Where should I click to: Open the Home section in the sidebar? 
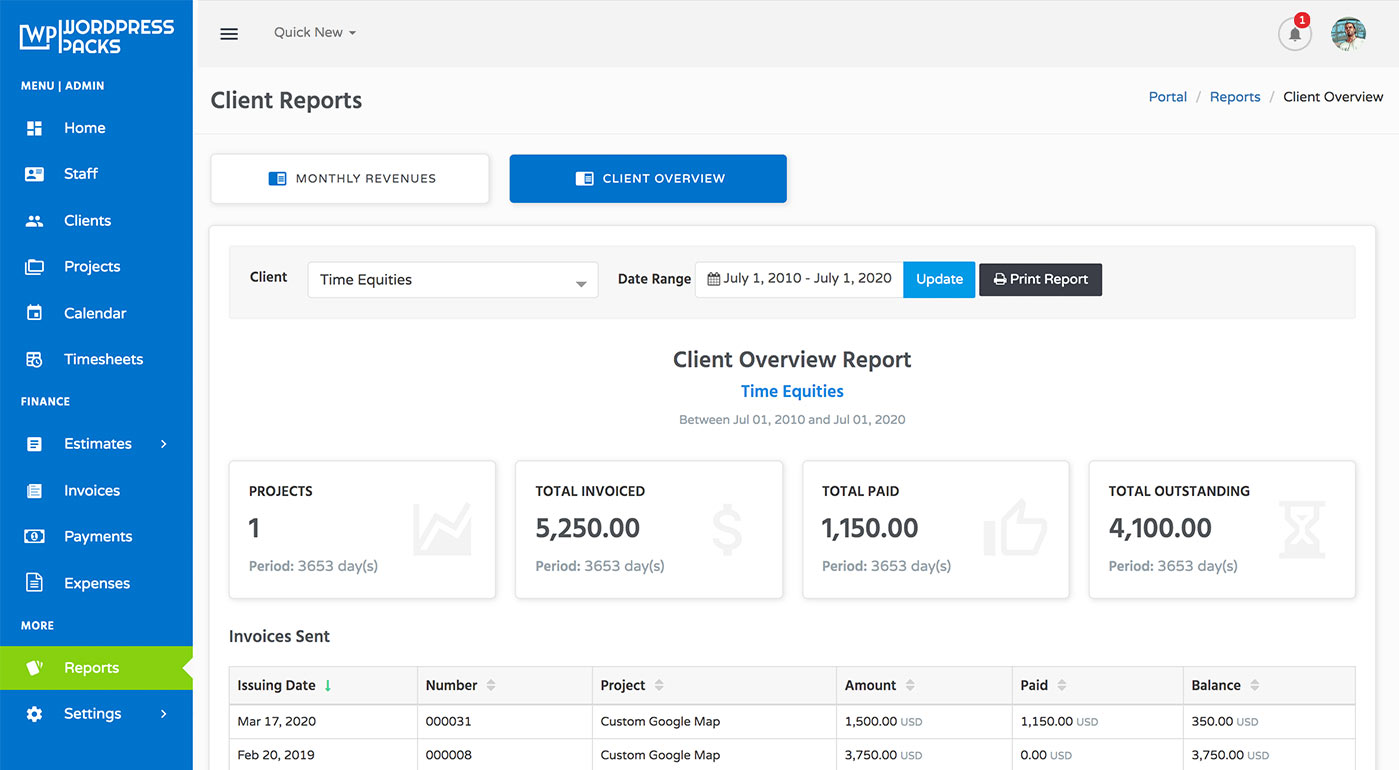[84, 127]
